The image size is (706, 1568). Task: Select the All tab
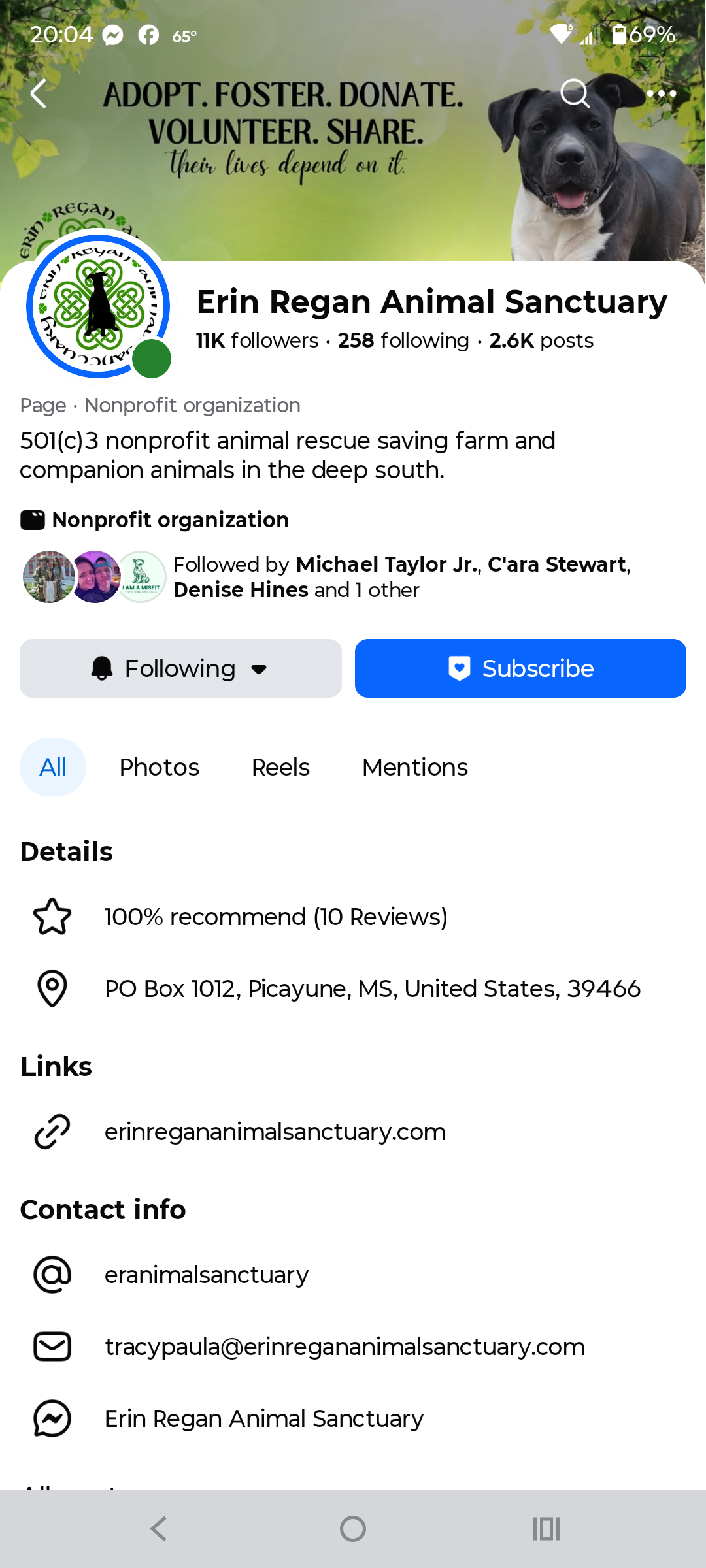click(53, 767)
